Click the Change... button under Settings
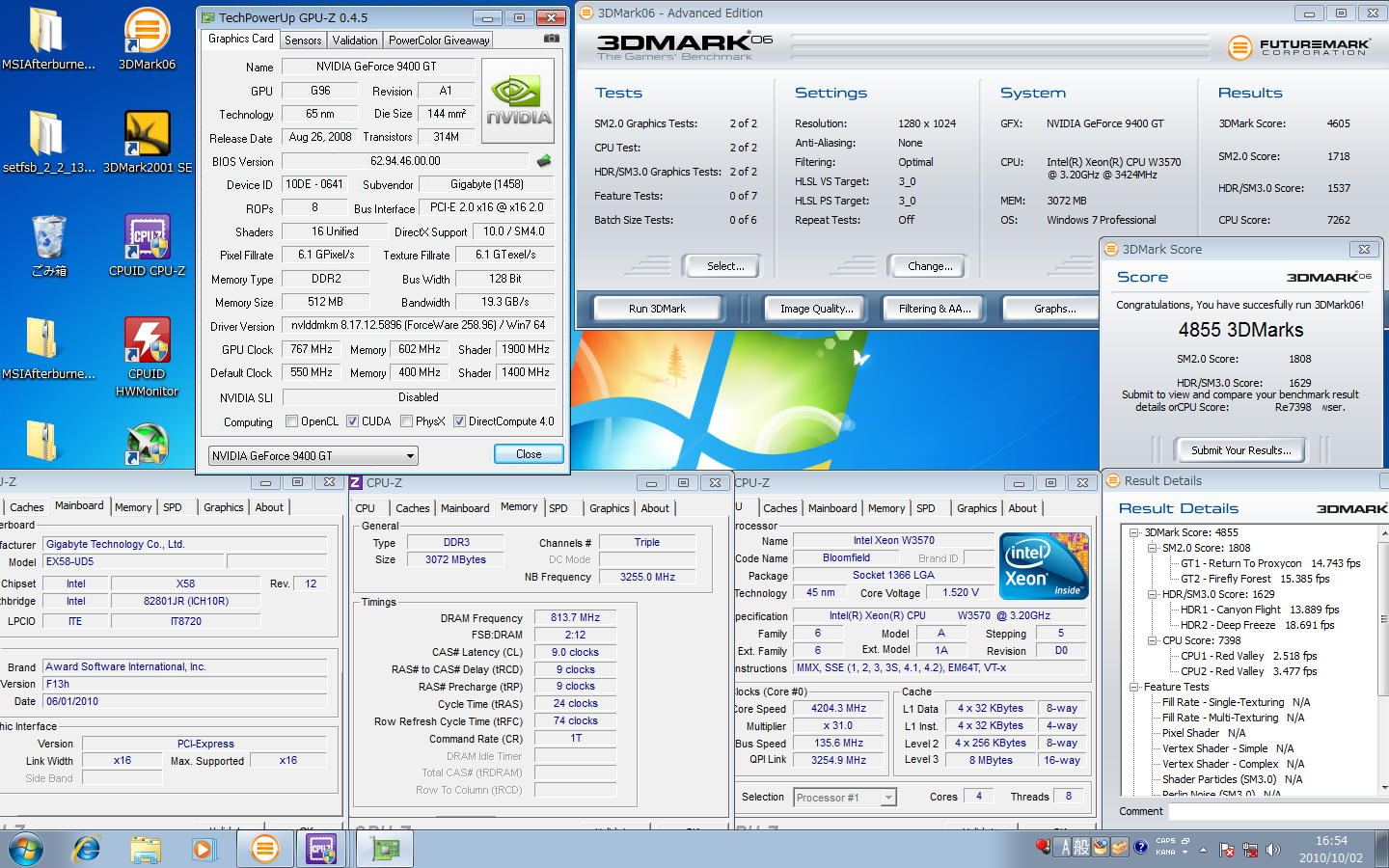The width and height of the screenshot is (1389, 868). point(930,266)
